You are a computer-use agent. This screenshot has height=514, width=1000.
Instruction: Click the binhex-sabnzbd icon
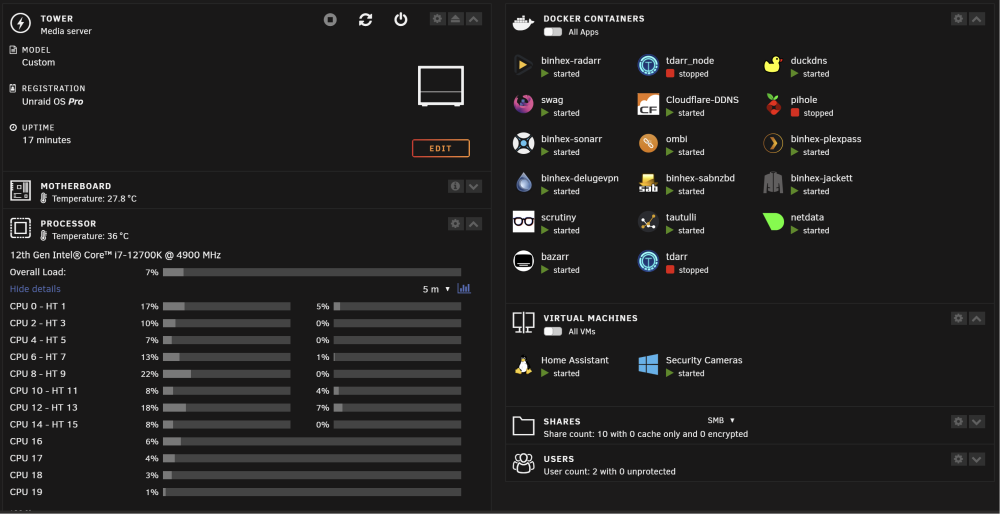click(x=649, y=182)
